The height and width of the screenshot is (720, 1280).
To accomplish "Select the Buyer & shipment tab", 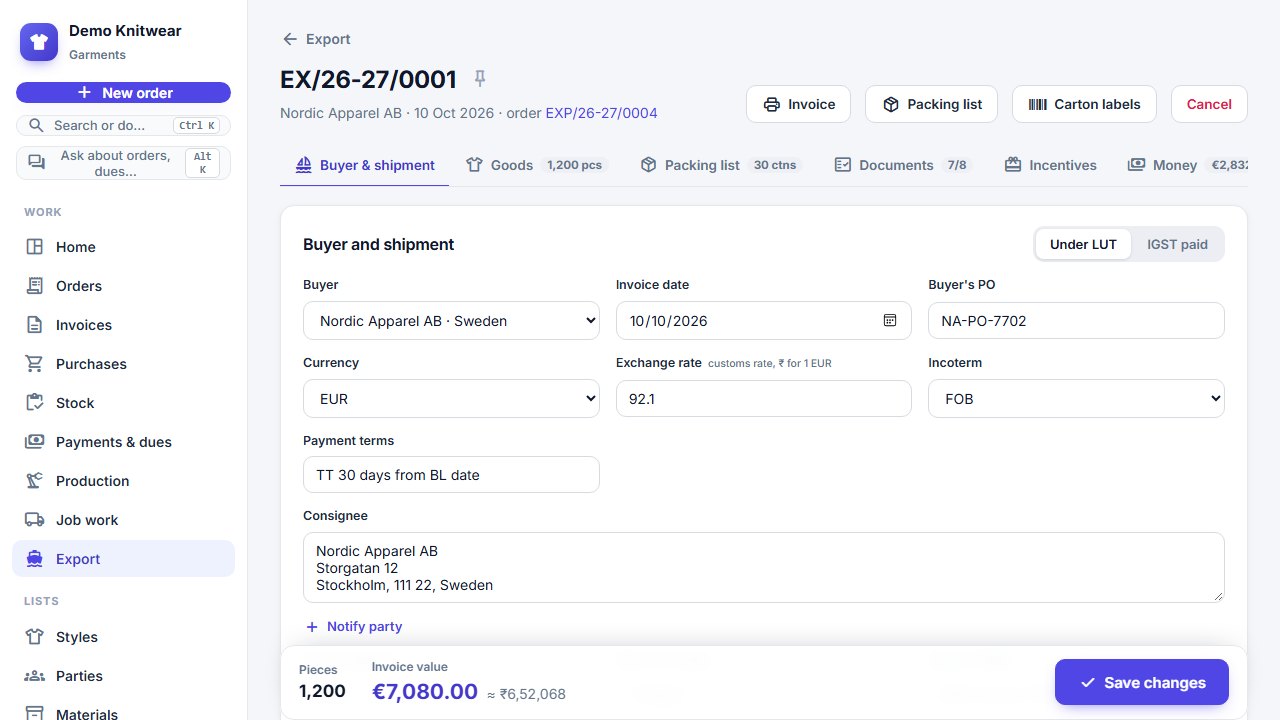I will coord(365,165).
